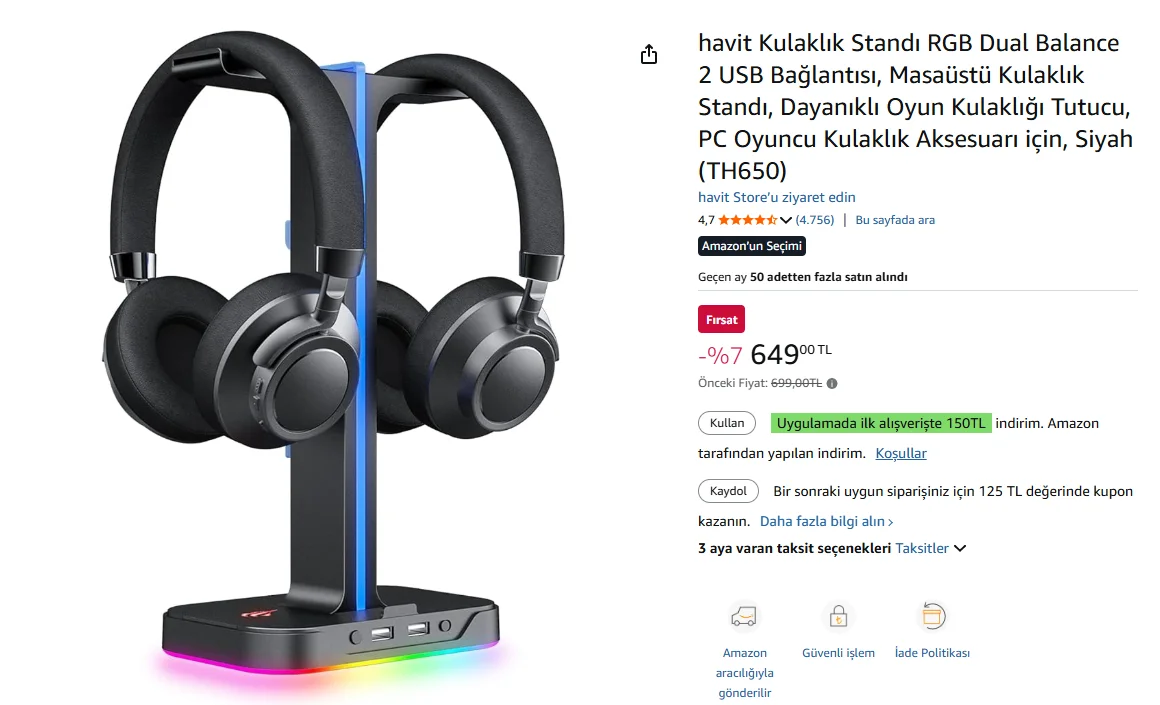
Task: Click the Amazon'un Seçimi badge
Action: tap(752, 246)
